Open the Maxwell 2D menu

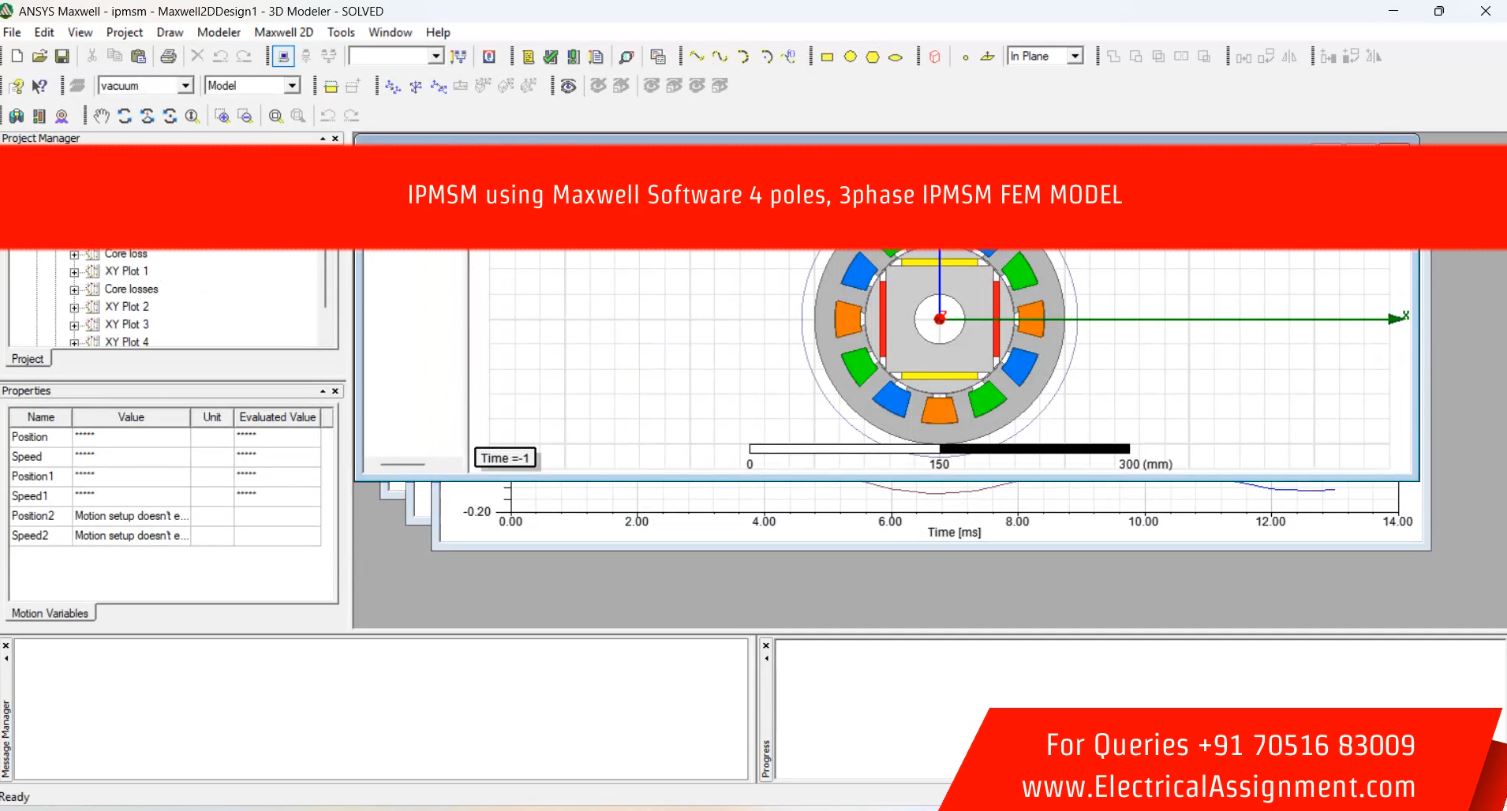pos(283,32)
